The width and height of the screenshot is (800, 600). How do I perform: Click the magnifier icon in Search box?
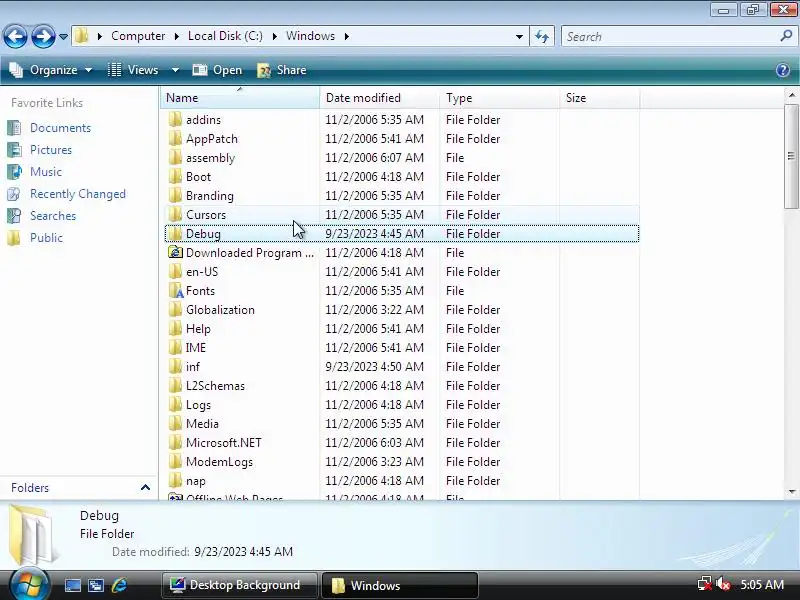point(786,36)
